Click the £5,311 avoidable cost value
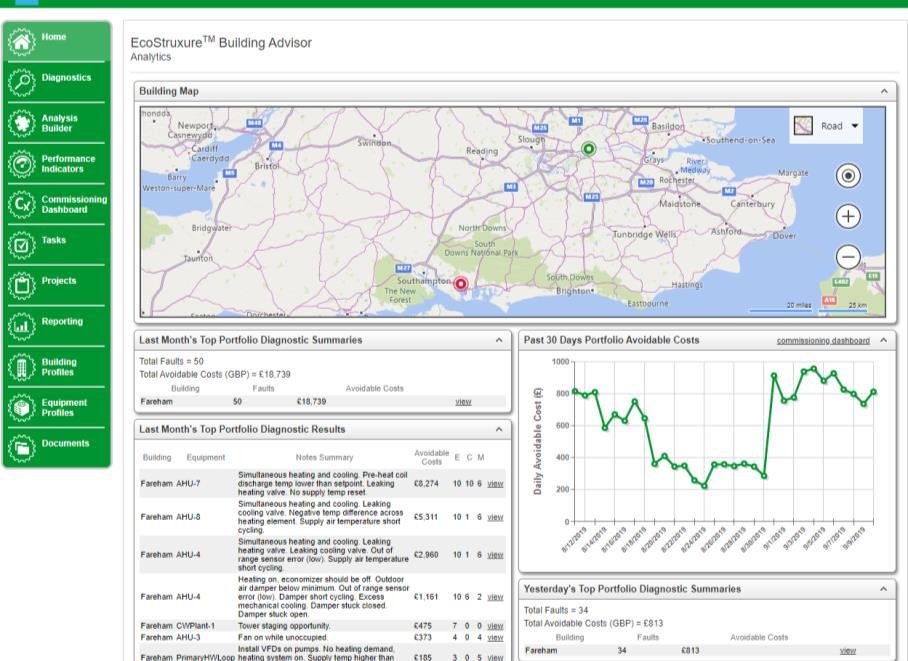Image resolution: width=908 pixels, height=661 pixels. pyautogui.click(x=426, y=517)
